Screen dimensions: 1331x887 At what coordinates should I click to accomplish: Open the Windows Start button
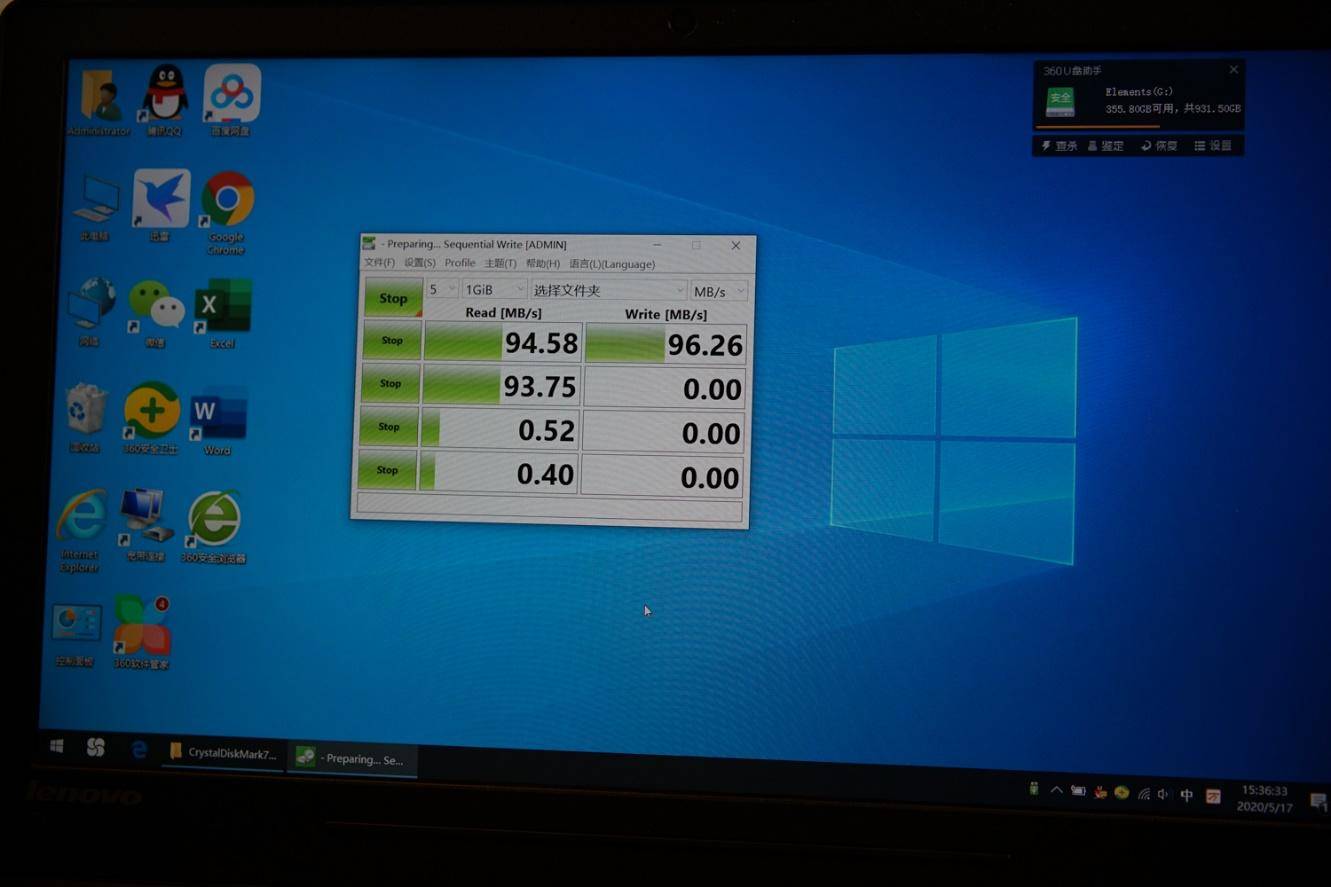click(57, 746)
